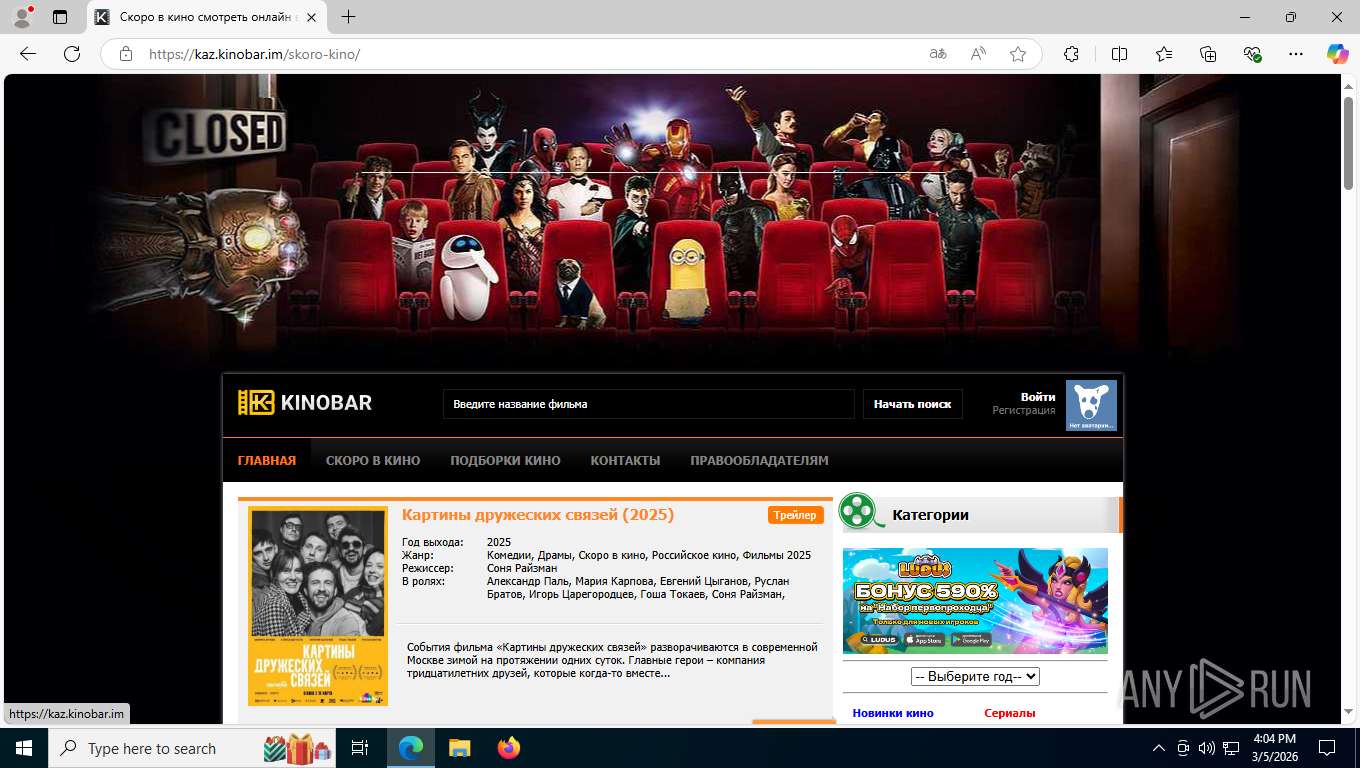Image resolution: width=1360 pixels, height=768 pixels.
Task: Go to the Главная menu item
Action: point(267,461)
